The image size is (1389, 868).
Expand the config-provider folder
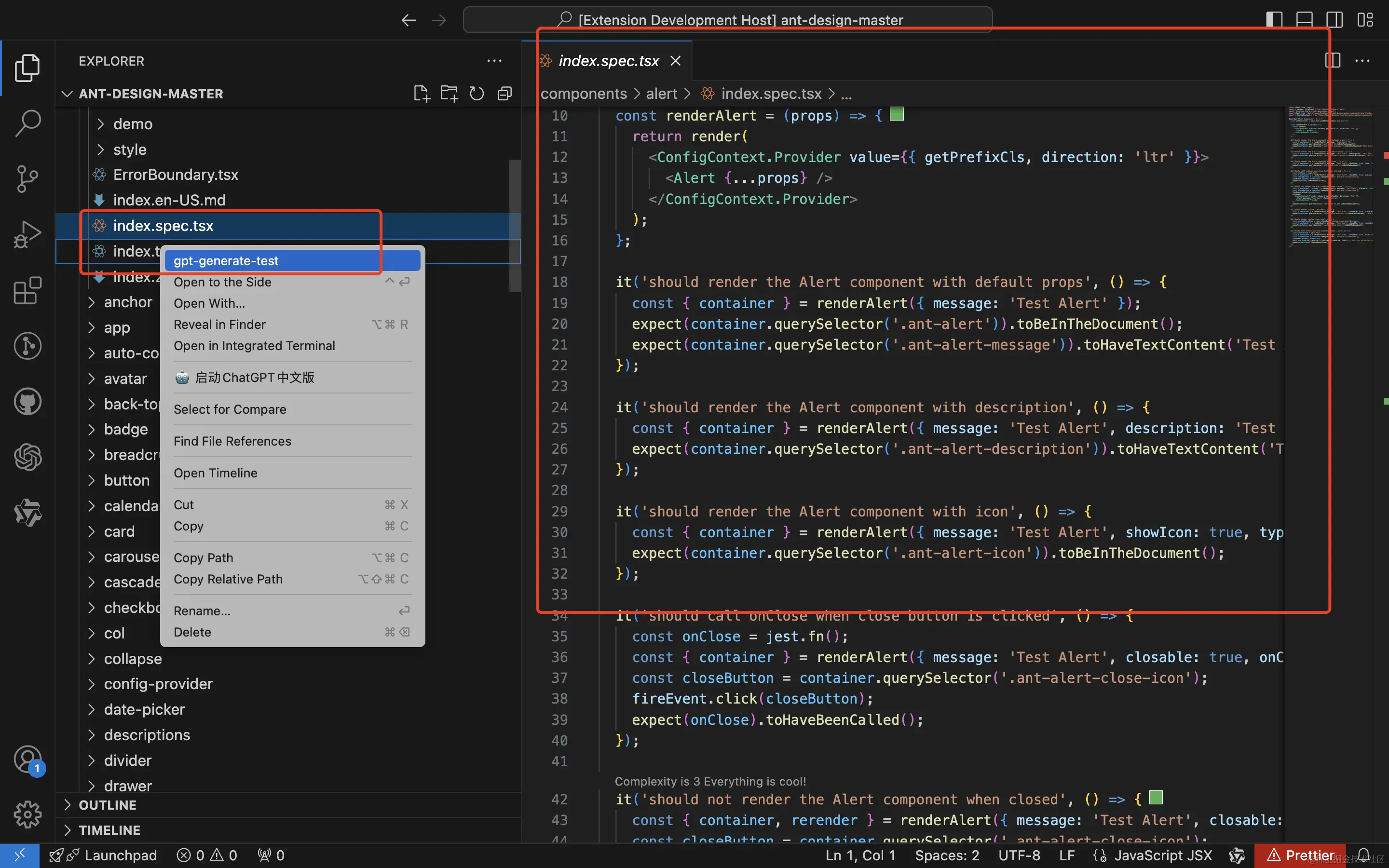coord(158,684)
